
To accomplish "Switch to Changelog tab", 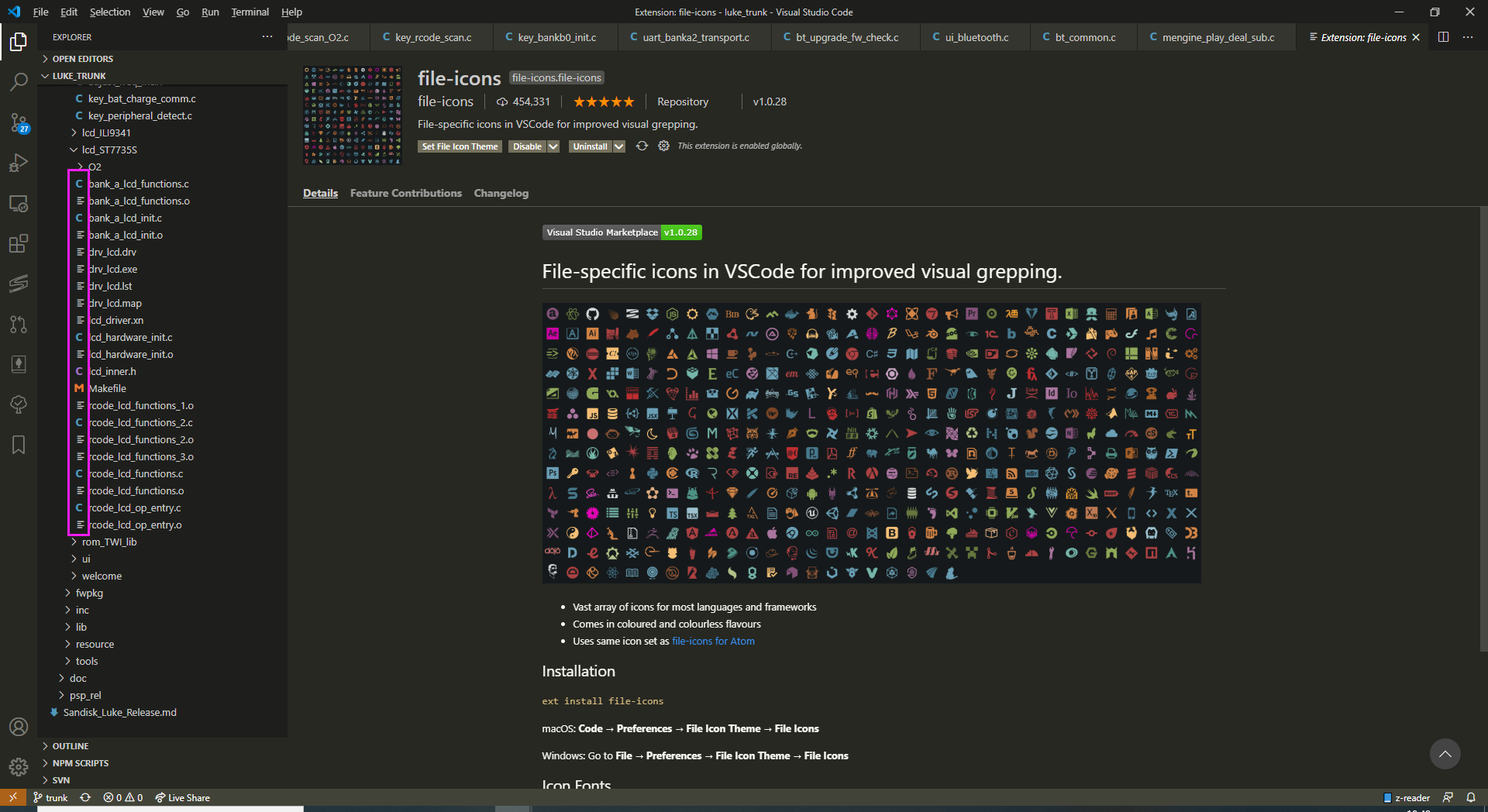I will click(501, 193).
